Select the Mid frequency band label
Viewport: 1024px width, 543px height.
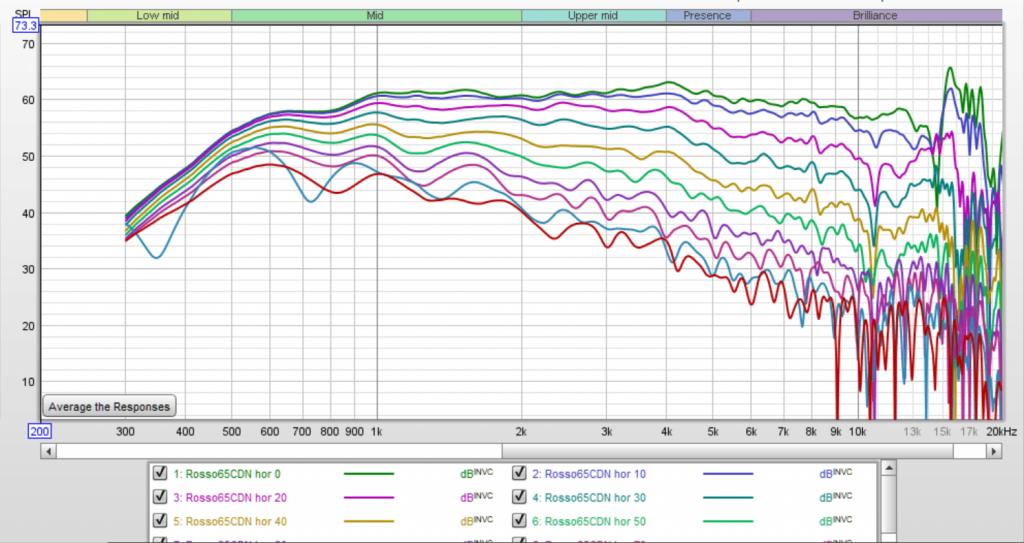pyautogui.click(x=376, y=15)
